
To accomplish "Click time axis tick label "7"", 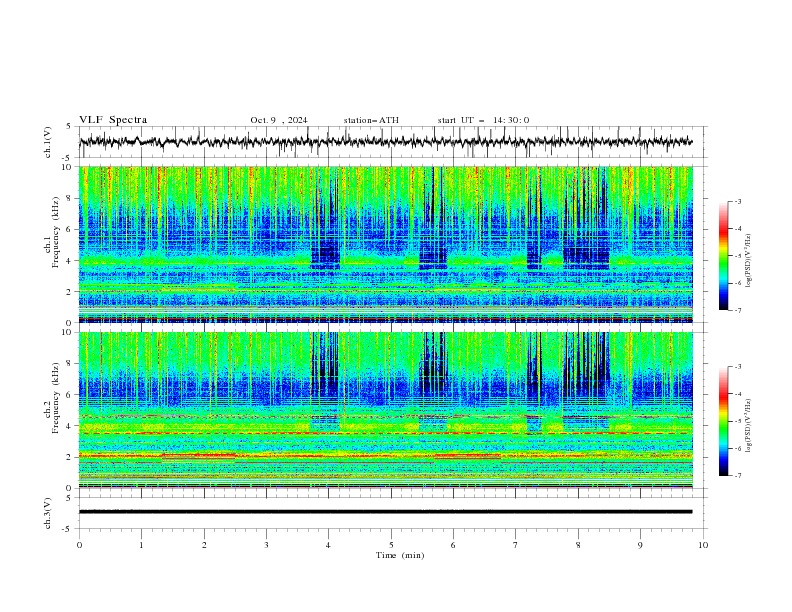I will pyautogui.click(x=515, y=545).
